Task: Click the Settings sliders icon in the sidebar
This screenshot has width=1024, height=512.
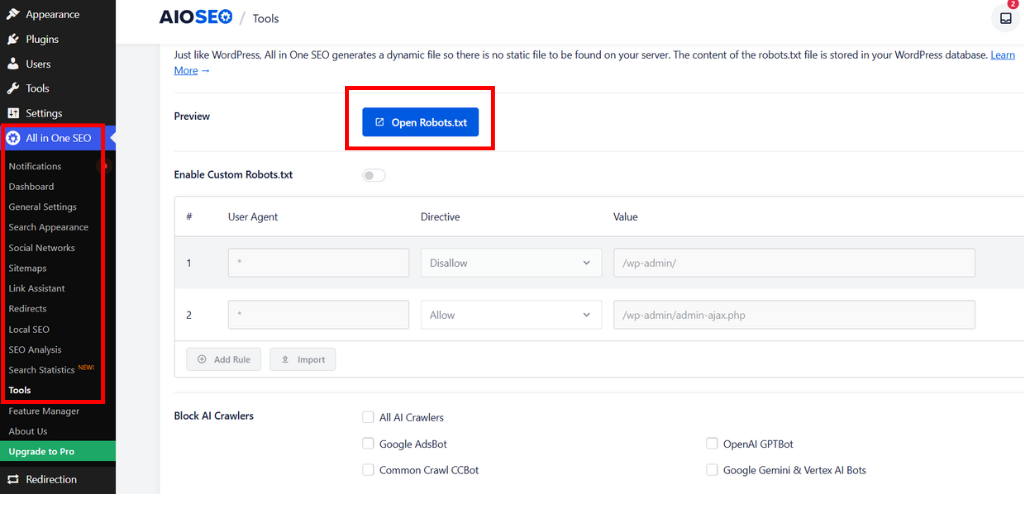Action: [x=12, y=113]
